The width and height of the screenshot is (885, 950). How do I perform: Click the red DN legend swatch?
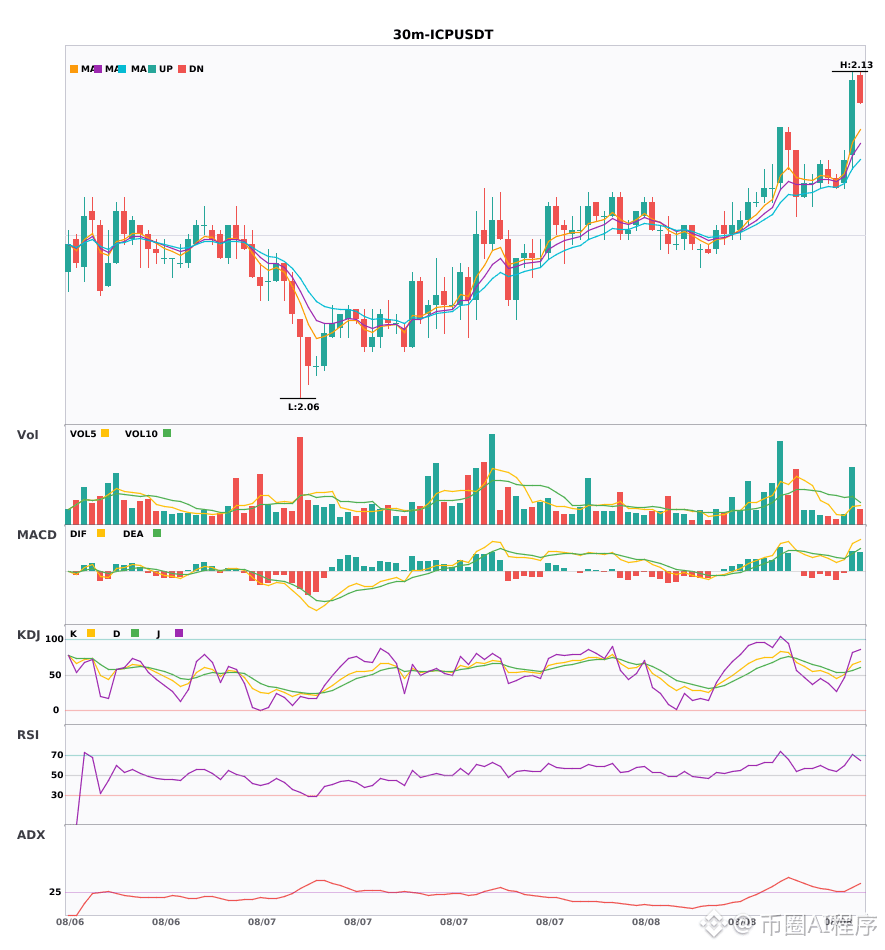point(182,69)
